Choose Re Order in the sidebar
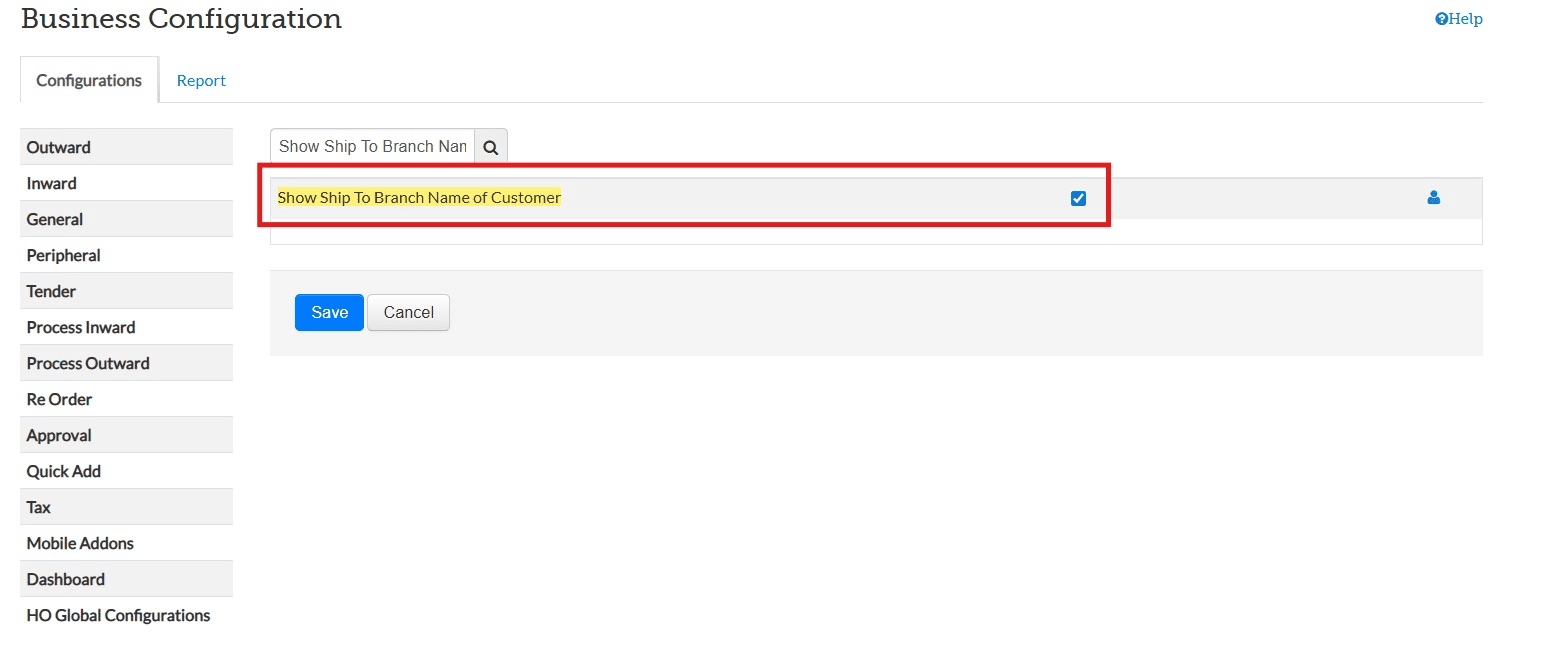Screen dimensions: 1545x666 tap(60, 399)
